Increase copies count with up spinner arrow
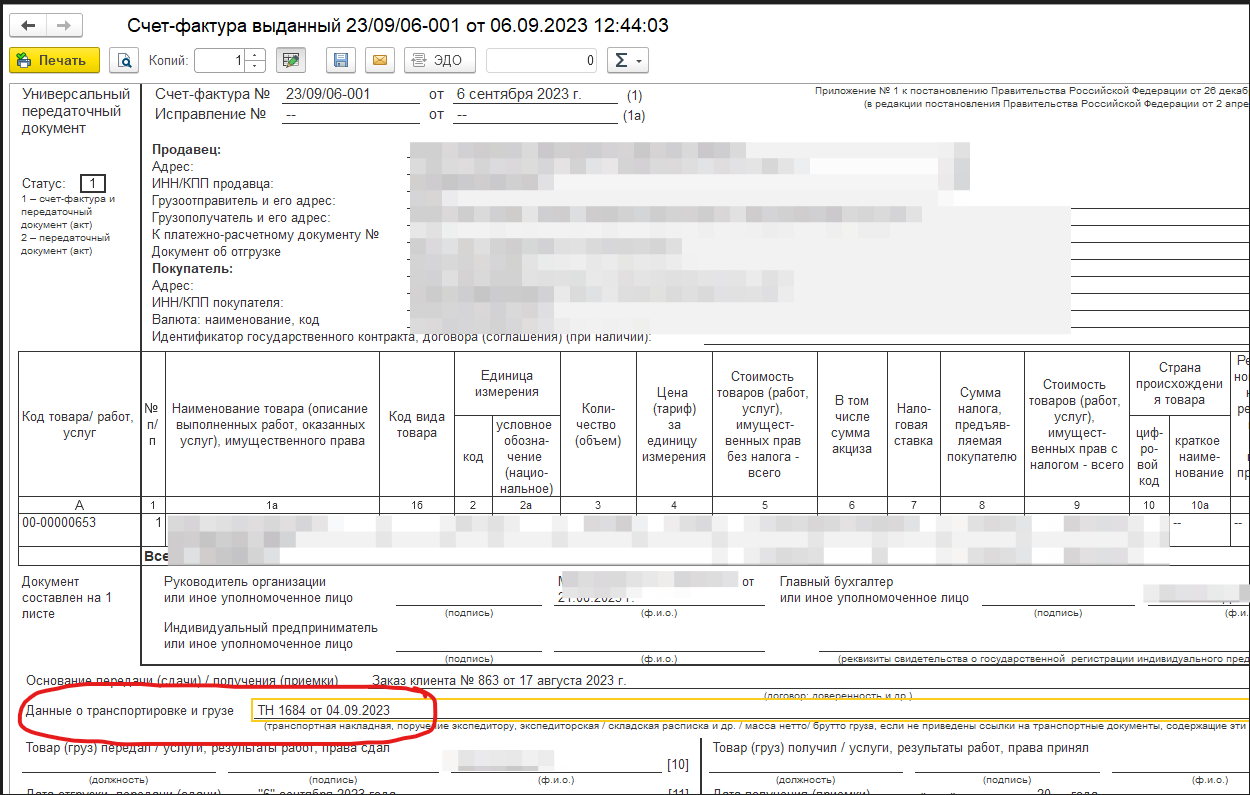The height and width of the screenshot is (795, 1250). [255, 55]
